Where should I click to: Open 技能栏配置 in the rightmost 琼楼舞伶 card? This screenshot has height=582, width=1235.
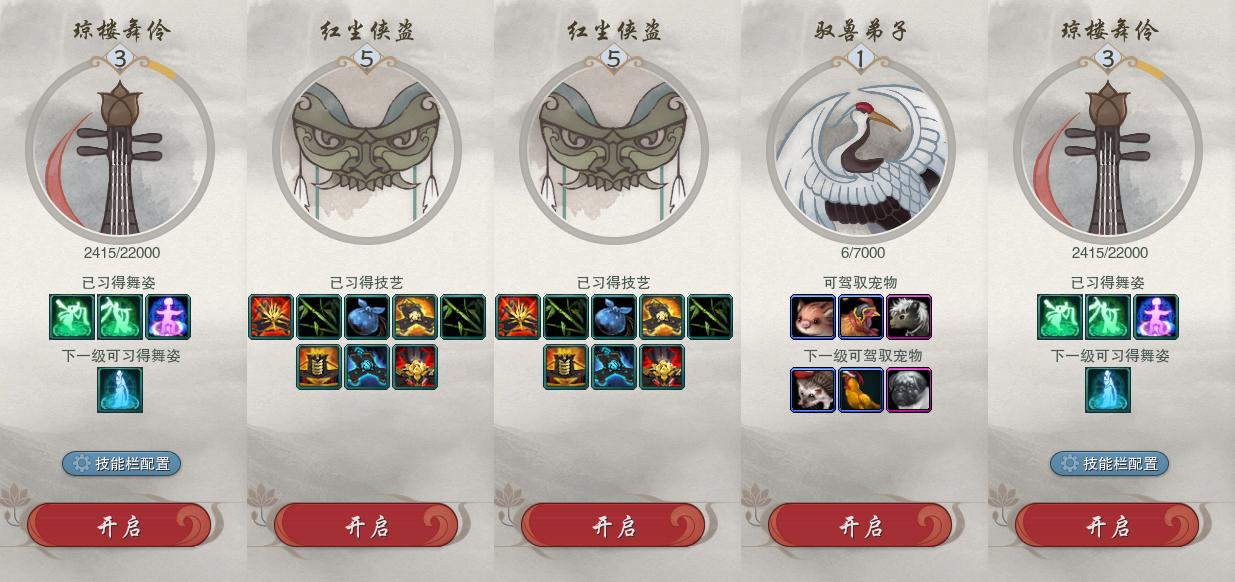point(1110,463)
